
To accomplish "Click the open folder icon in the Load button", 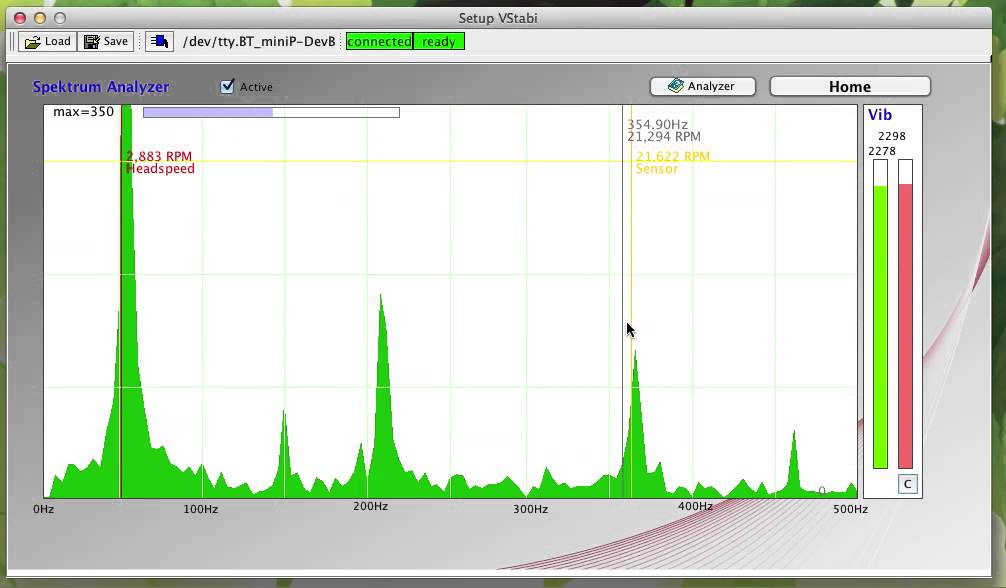I will (32, 42).
